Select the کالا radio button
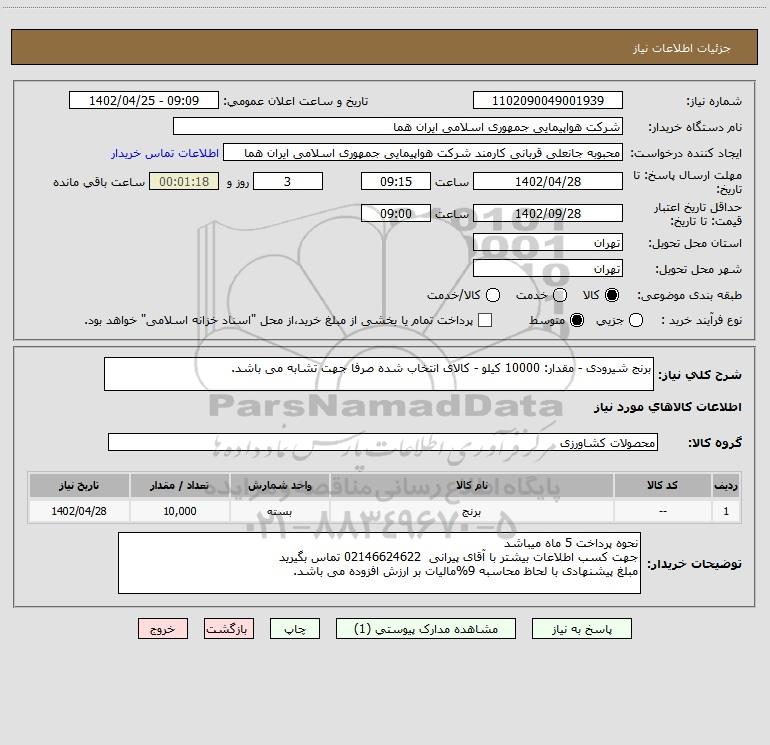This screenshot has width=770, height=745. click(x=612, y=295)
